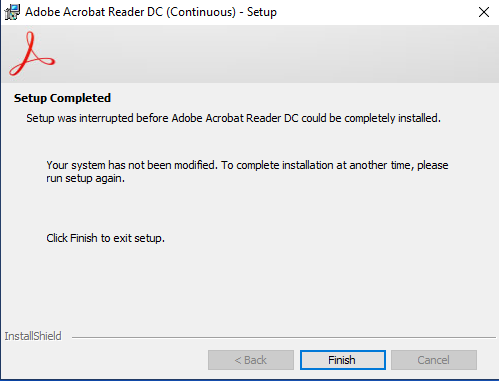The width and height of the screenshot is (499, 381).
Task: Click the 'To complete installation at another time' sentence
Action: (x=335, y=165)
